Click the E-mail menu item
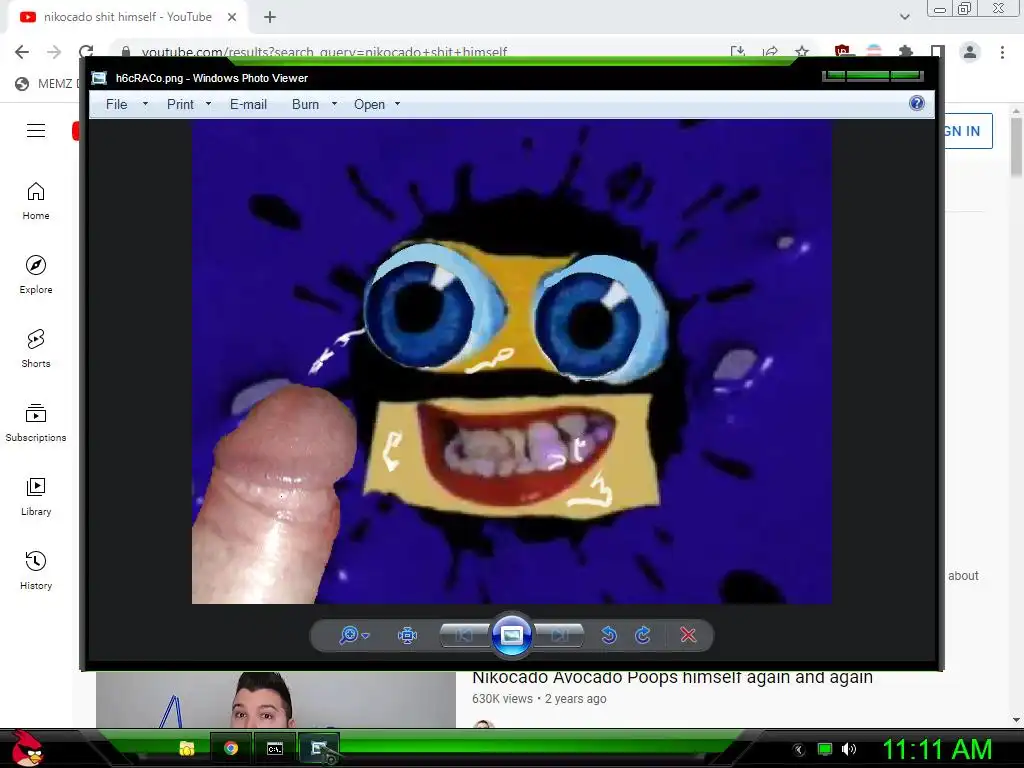 point(248,104)
